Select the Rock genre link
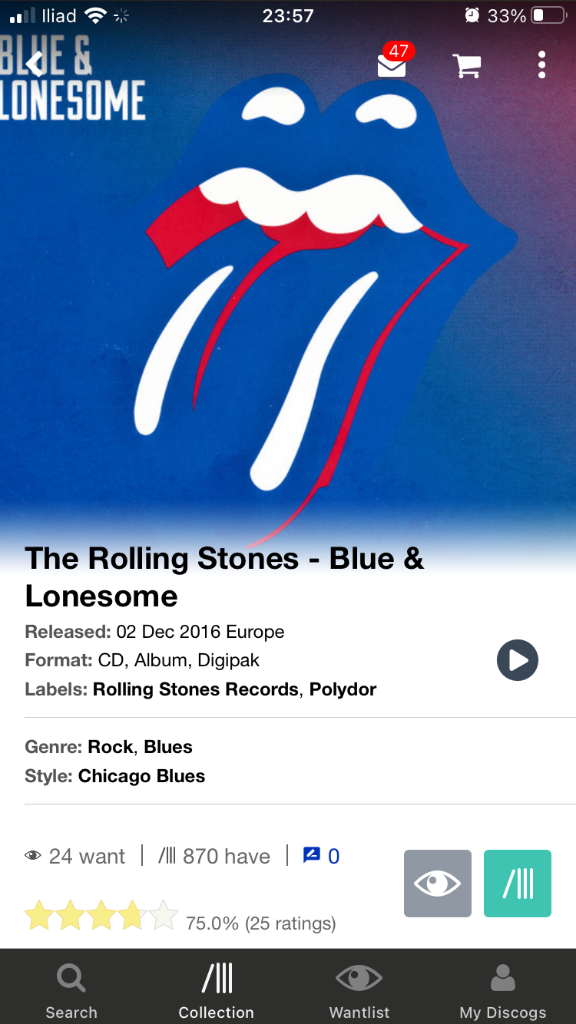576x1024 pixels. [x=111, y=746]
